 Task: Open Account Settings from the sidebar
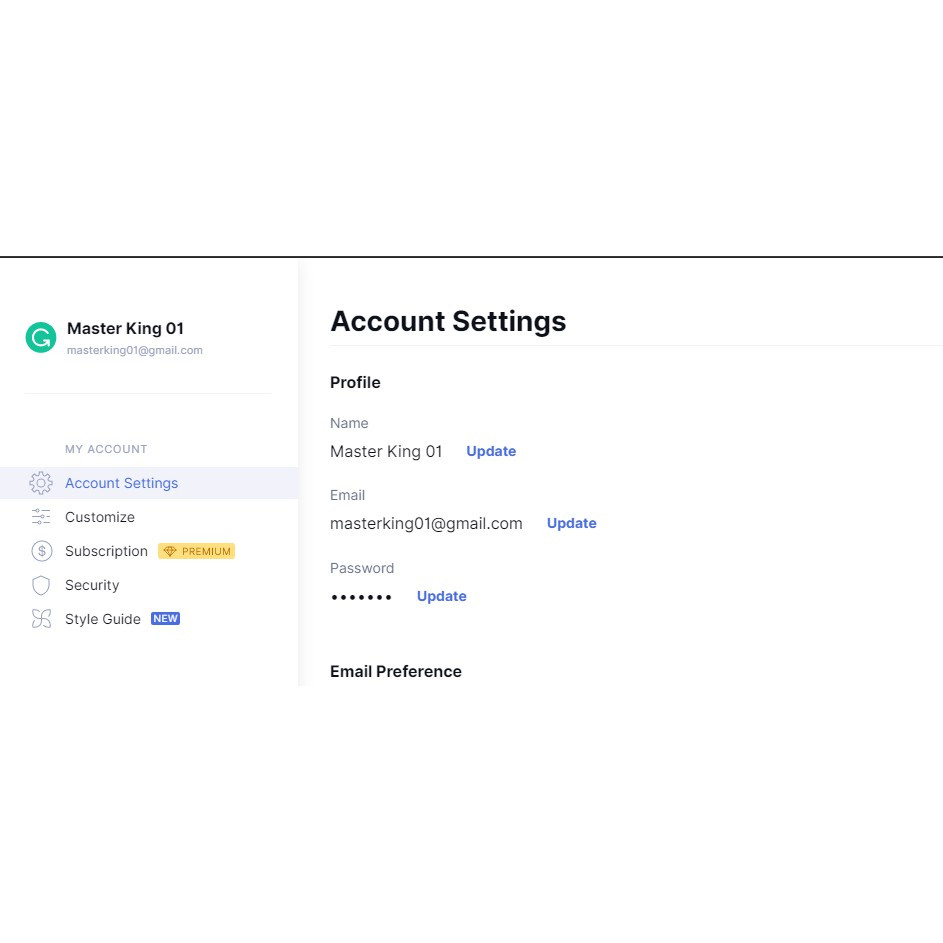[x=121, y=483]
